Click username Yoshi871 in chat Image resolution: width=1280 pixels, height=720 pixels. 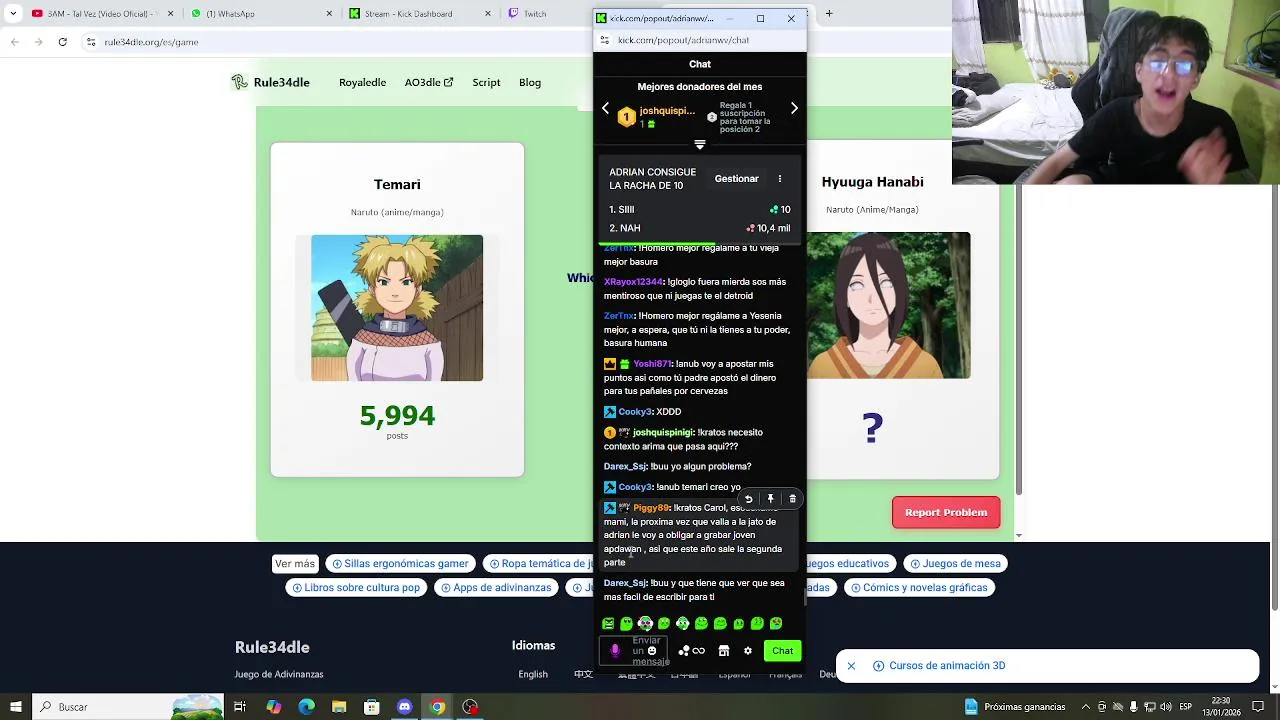click(x=652, y=364)
